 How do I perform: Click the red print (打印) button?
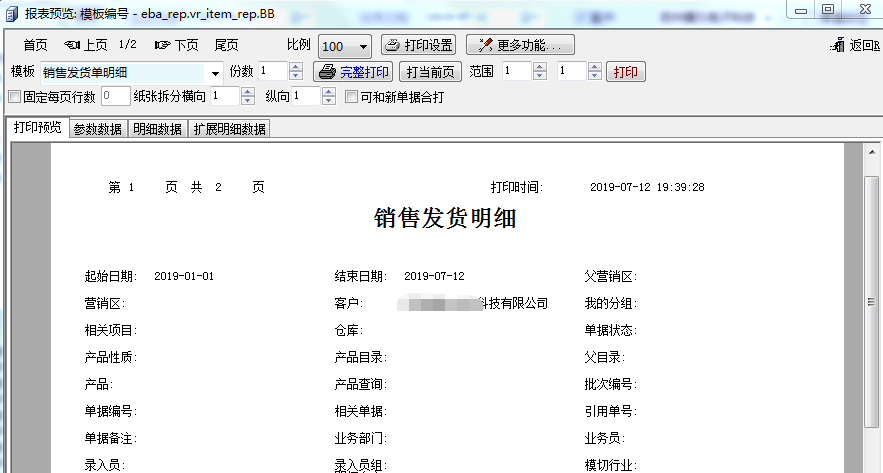click(626, 72)
